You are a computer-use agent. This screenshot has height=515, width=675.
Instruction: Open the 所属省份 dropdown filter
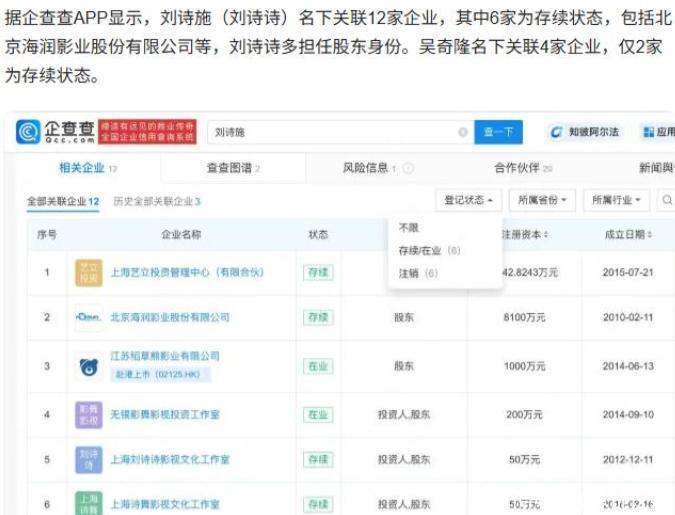pyautogui.click(x=542, y=201)
